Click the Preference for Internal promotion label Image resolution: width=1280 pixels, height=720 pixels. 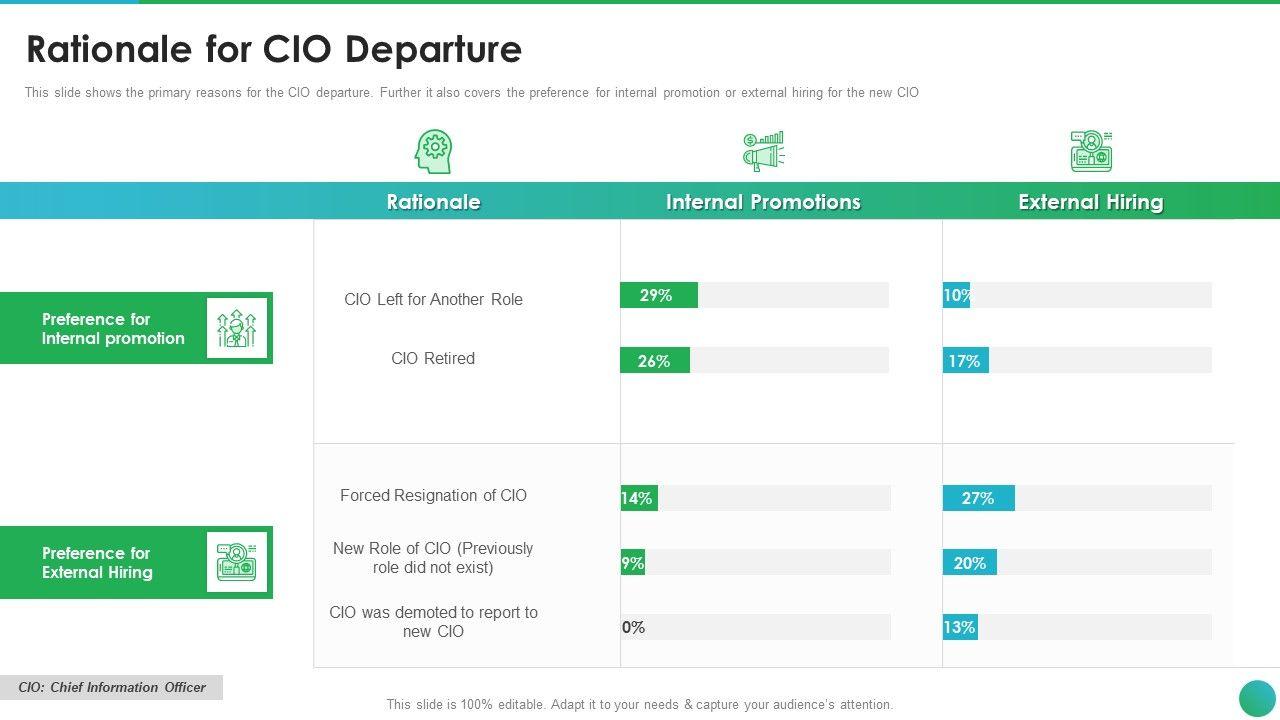click(113, 329)
